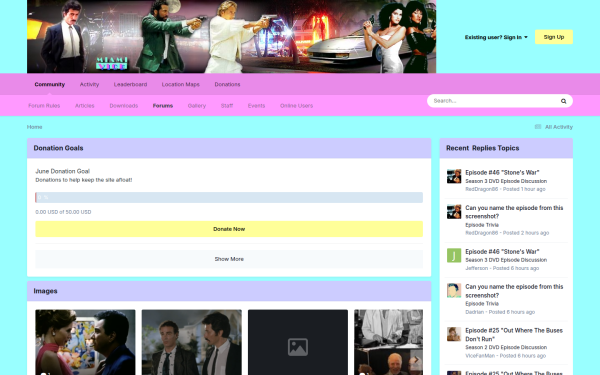The width and height of the screenshot is (600, 375).
Task: Open Dadrian username link
Action: point(474,312)
